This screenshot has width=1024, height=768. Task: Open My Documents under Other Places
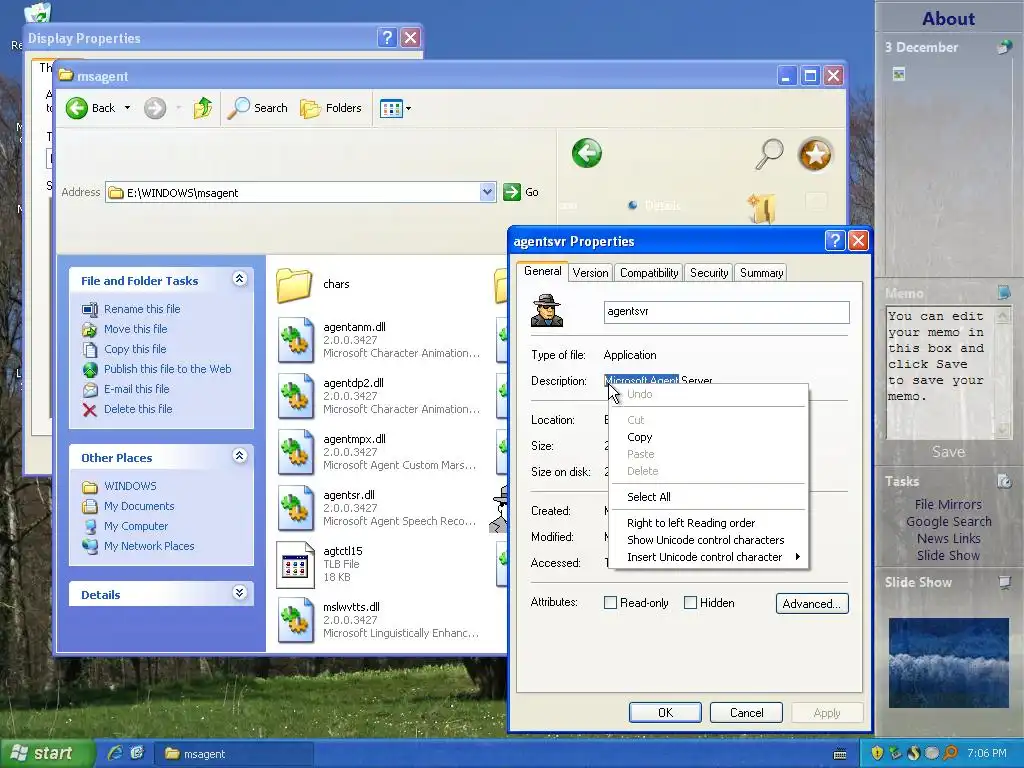pos(139,506)
